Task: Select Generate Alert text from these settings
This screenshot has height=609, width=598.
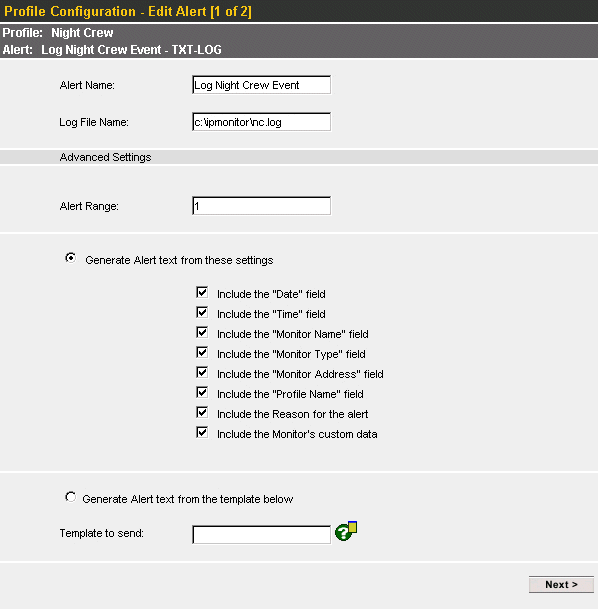Action: pyautogui.click(x=71, y=258)
